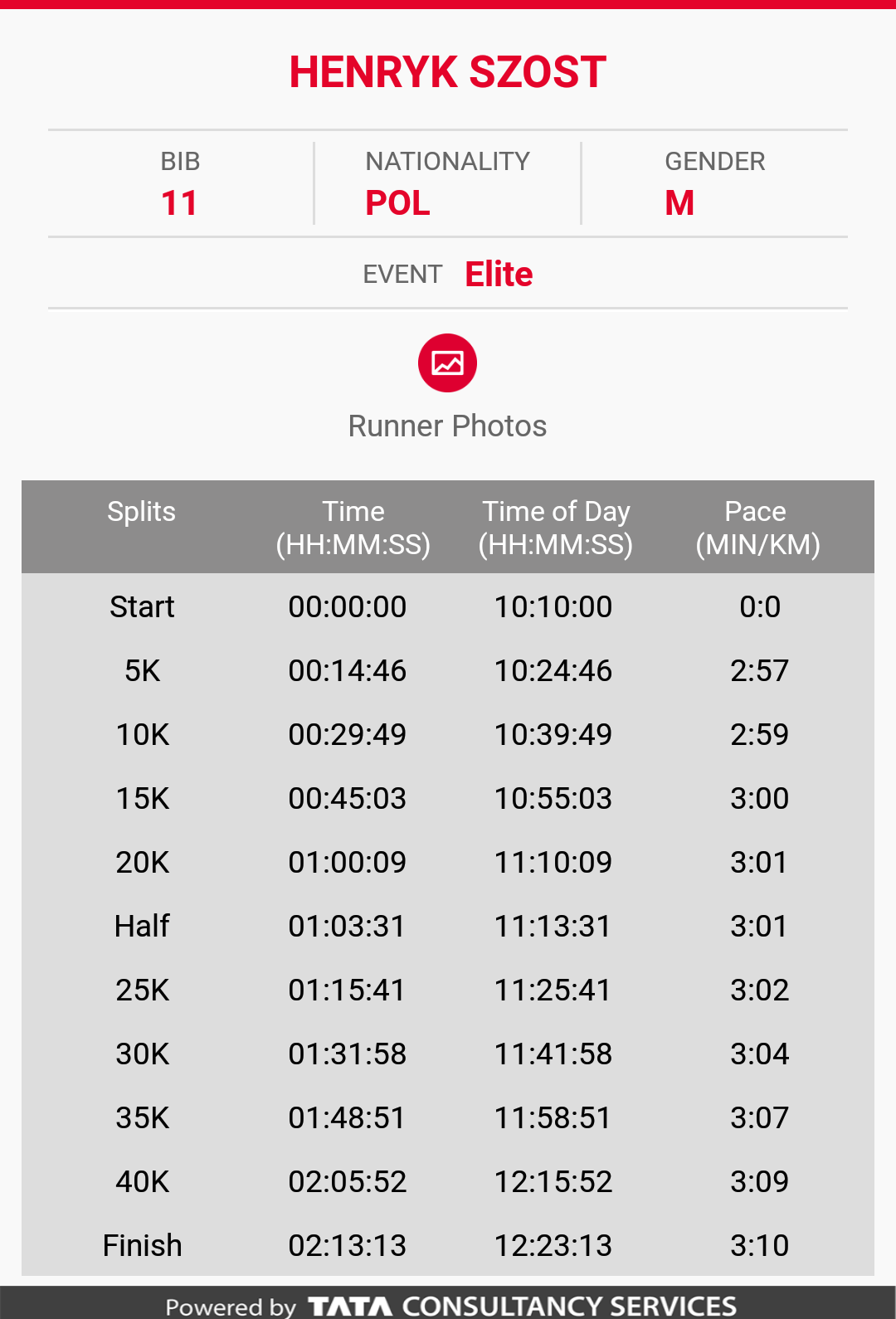Click the finish time 02:13:13
This screenshot has height=1319, width=896.
(x=348, y=1245)
